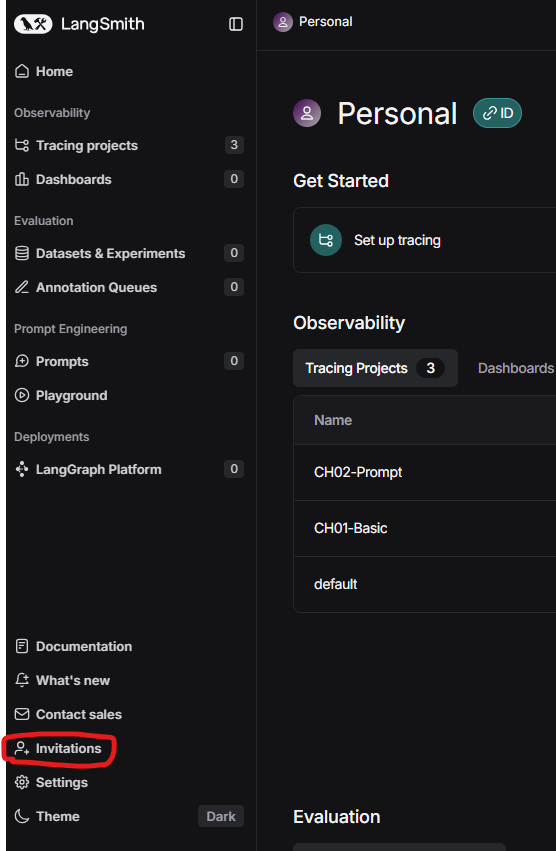Viewport: 556px width, 851px height.
Task: Click the large Personal workspace avatar
Action: [307, 113]
